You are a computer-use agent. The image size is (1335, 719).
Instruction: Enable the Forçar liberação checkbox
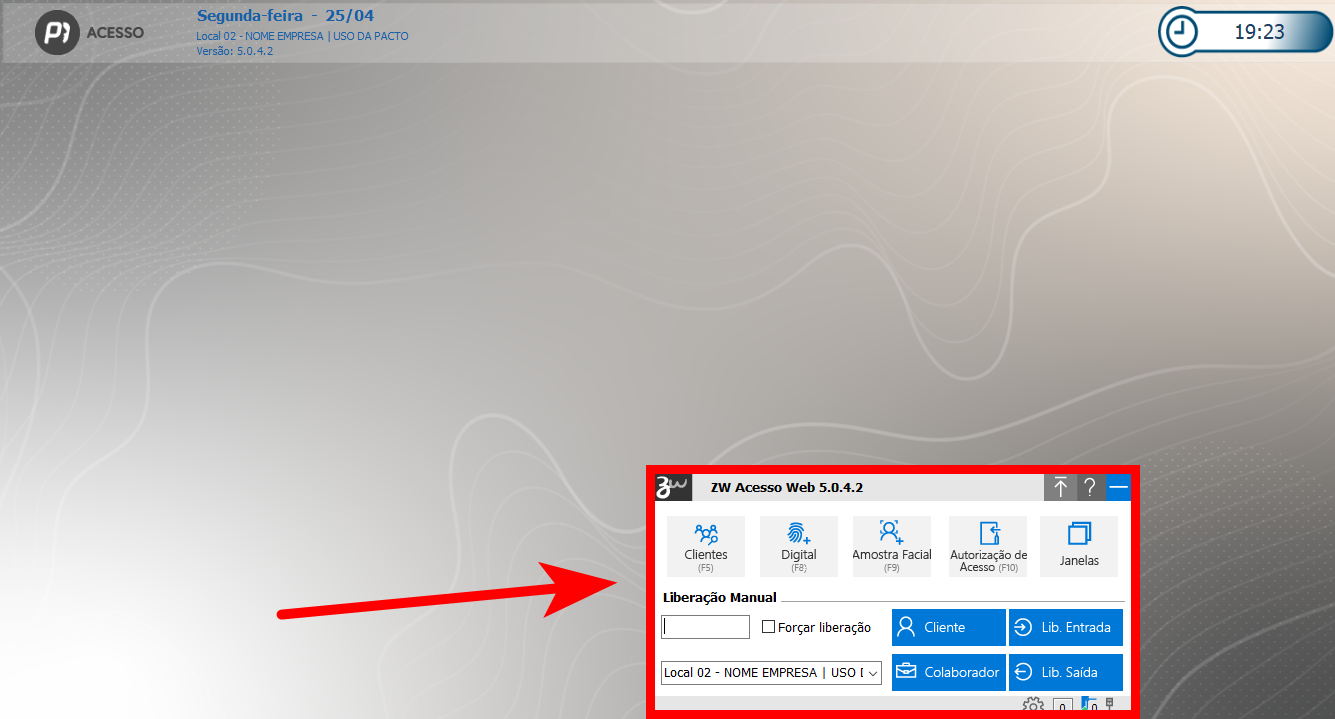(x=768, y=627)
